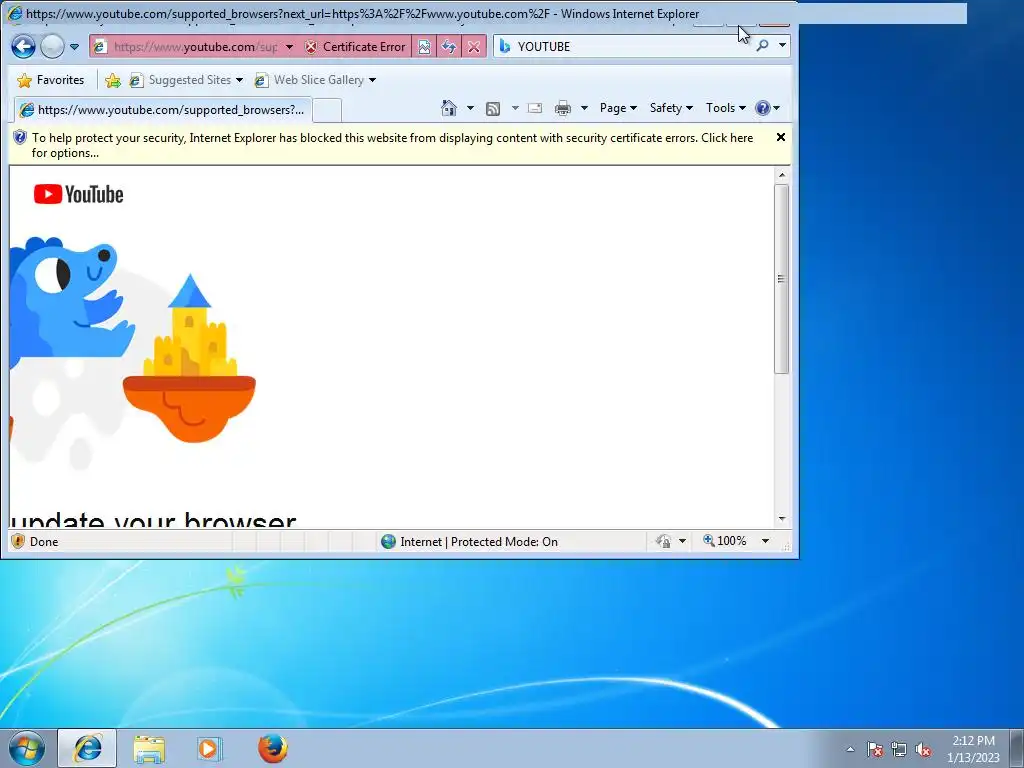Click the 100% zoom level button
Screen dimensions: 1024x768
click(x=725, y=541)
